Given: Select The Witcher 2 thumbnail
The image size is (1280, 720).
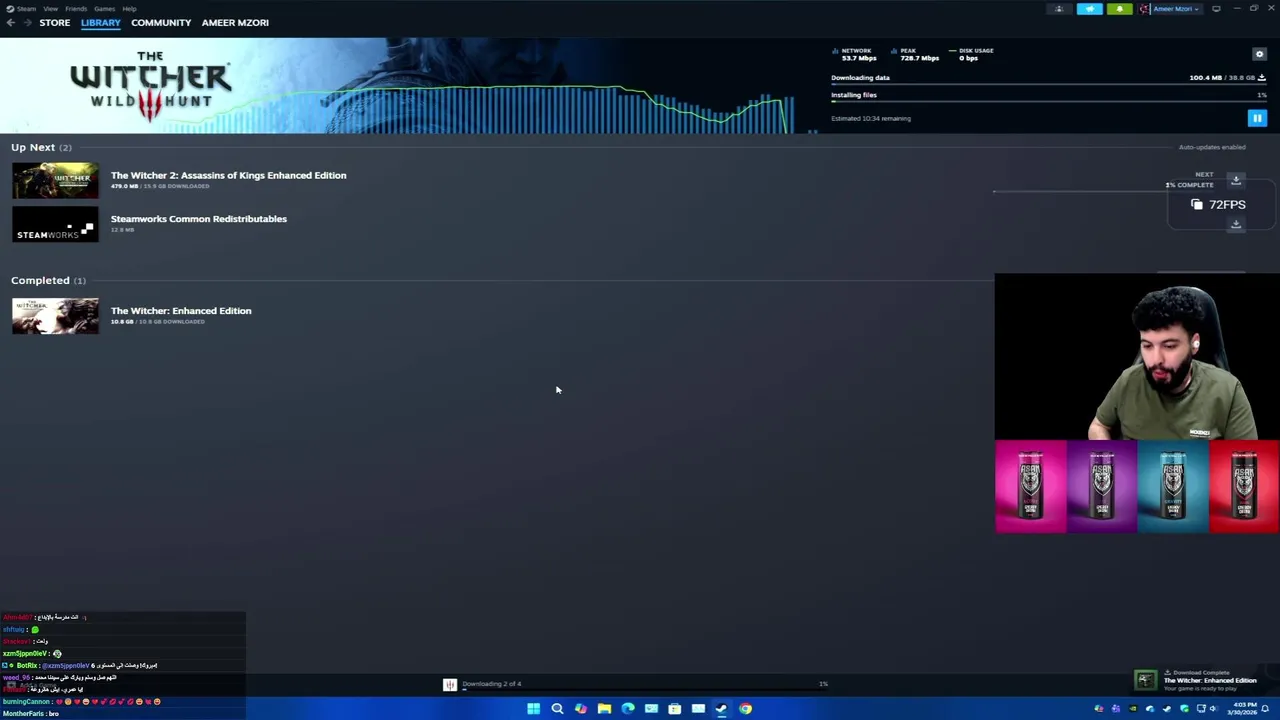Looking at the screenshot, I should click(x=55, y=180).
